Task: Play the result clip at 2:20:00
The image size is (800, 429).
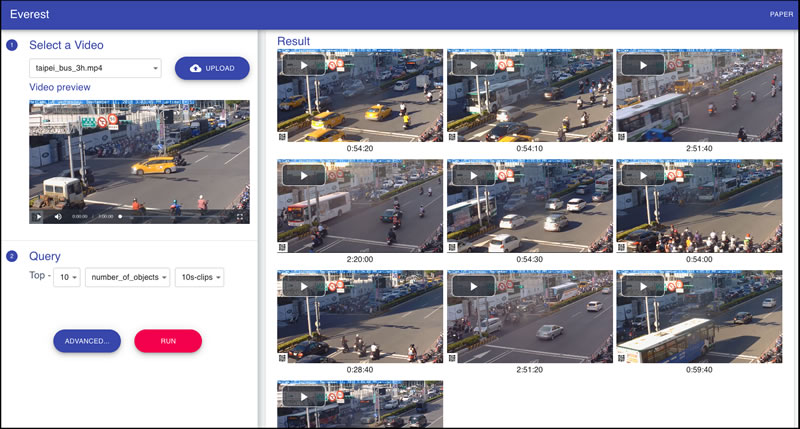Action: 303,176
